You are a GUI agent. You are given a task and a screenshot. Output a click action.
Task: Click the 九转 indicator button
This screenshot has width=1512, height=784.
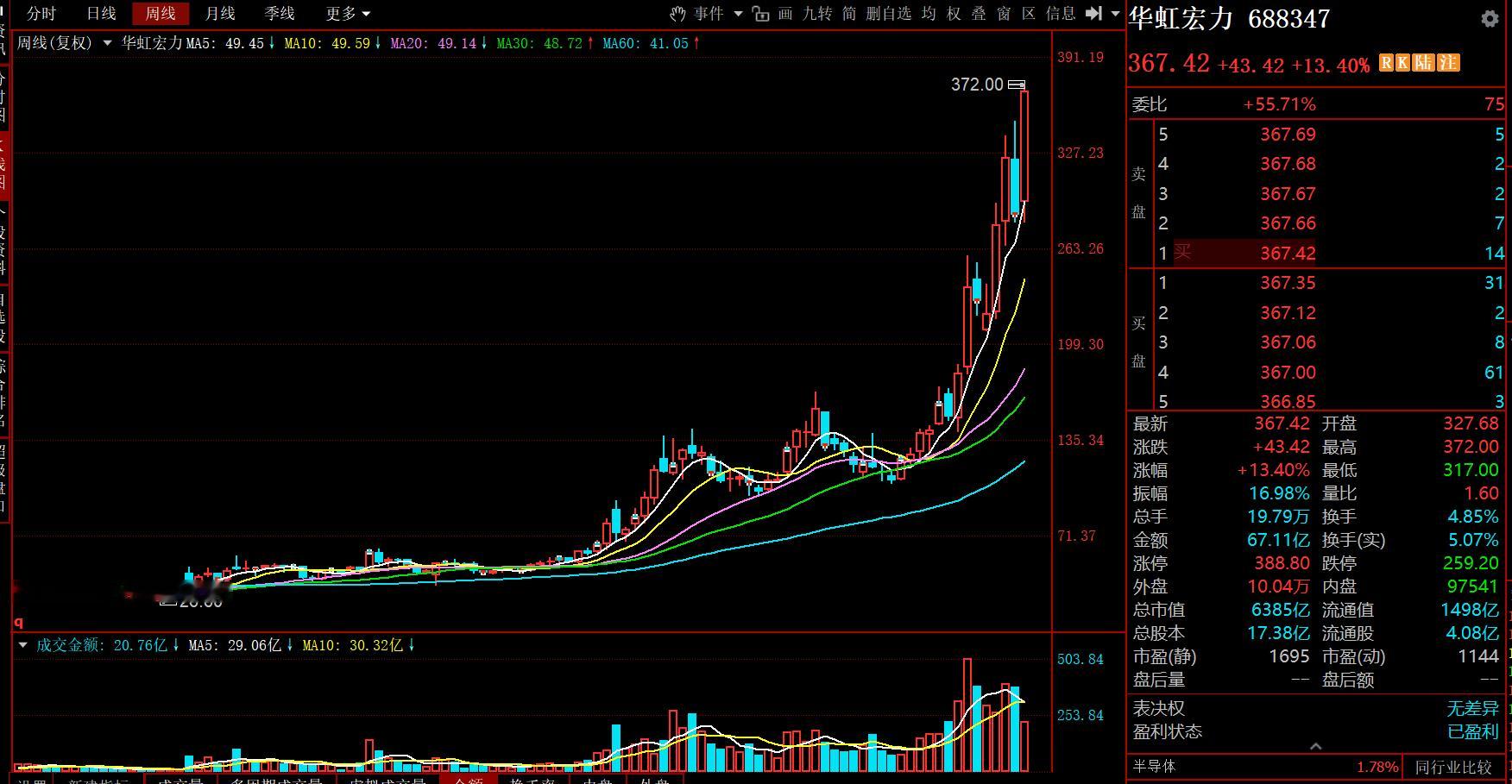click(x=817, y=14)
